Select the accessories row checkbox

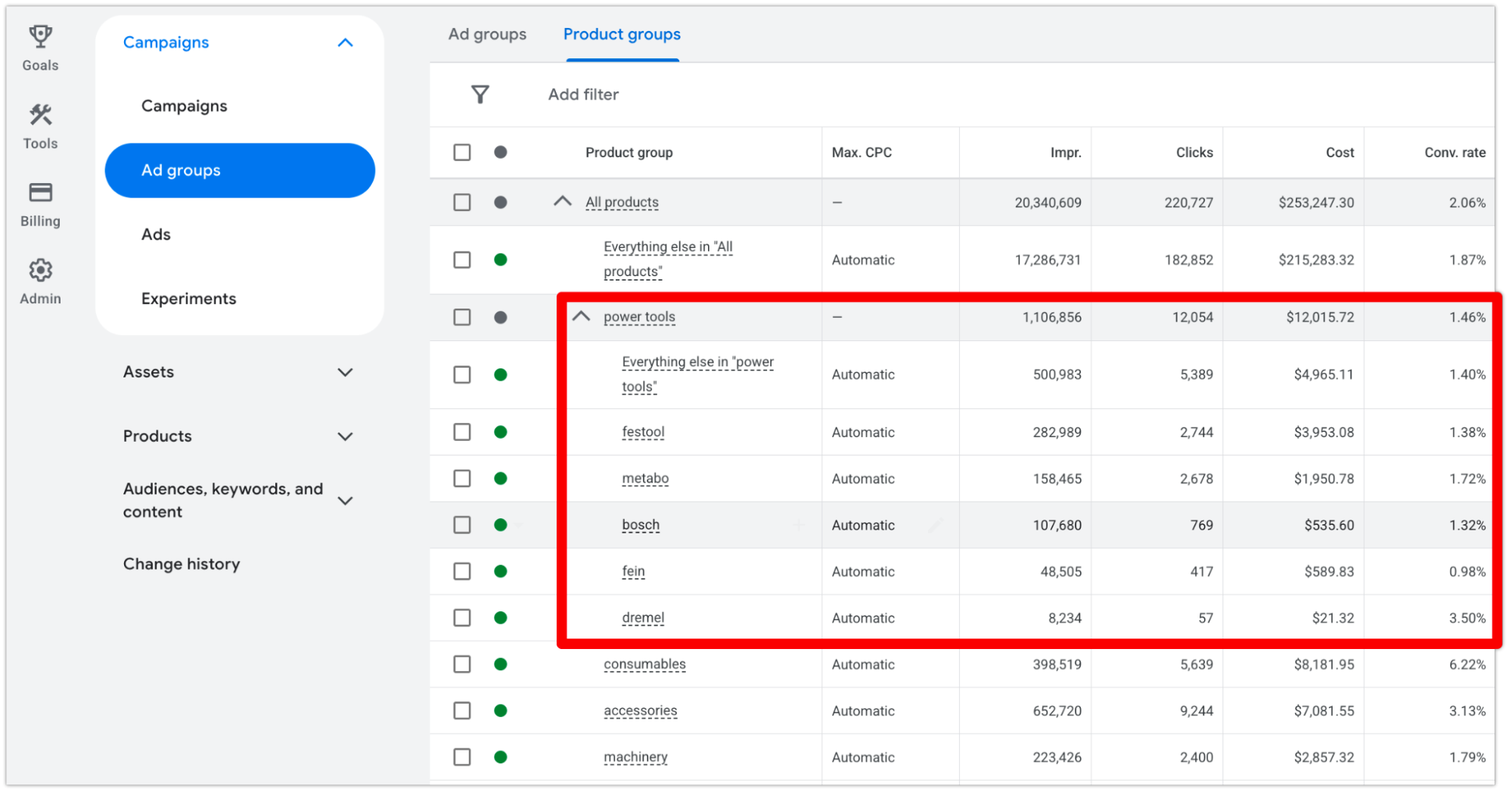point(462,710)
